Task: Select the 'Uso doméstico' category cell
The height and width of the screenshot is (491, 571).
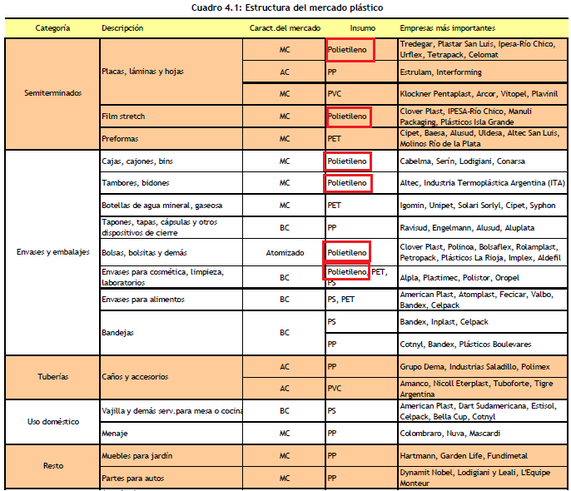Action: (53, 422)
